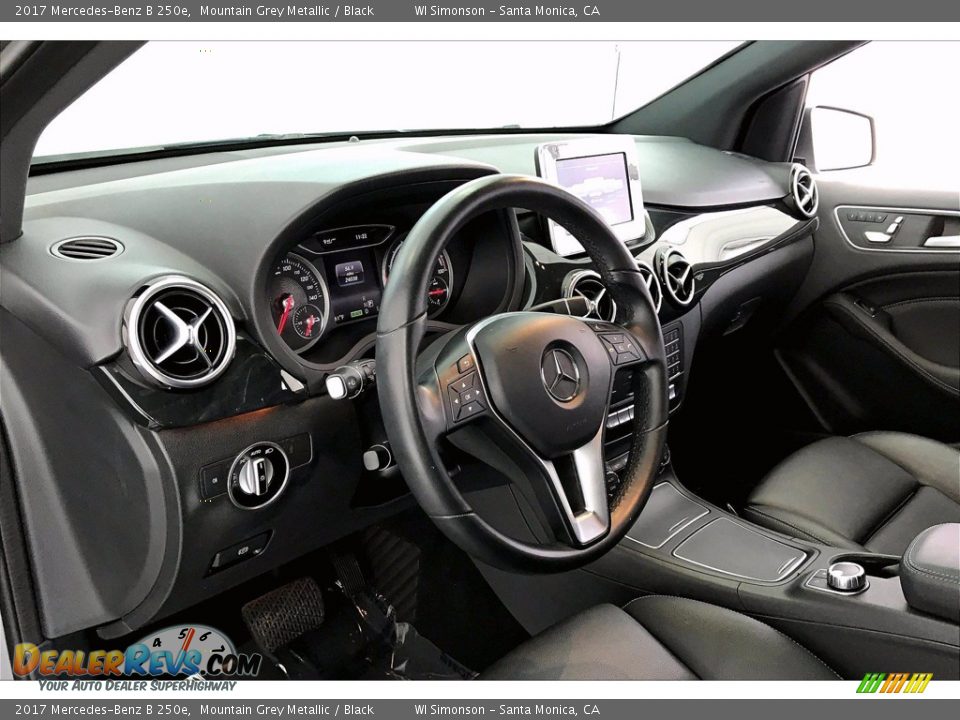This screenshot has width=960, height=720.
Task: Click the chrome passenger door handle
Action: tap(941, 241)
